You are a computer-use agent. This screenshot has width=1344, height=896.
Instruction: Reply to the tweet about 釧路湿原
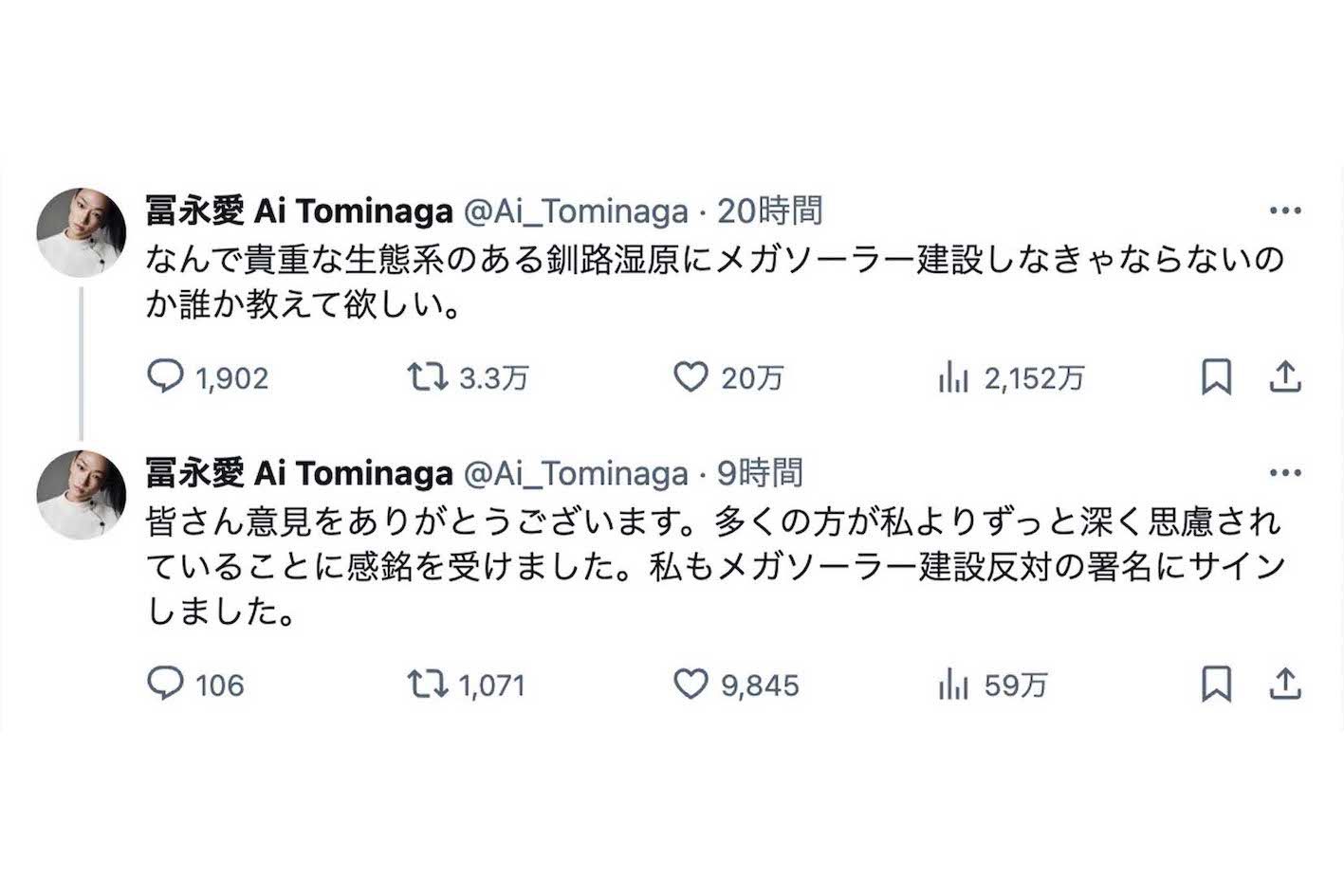coord(168,377)
